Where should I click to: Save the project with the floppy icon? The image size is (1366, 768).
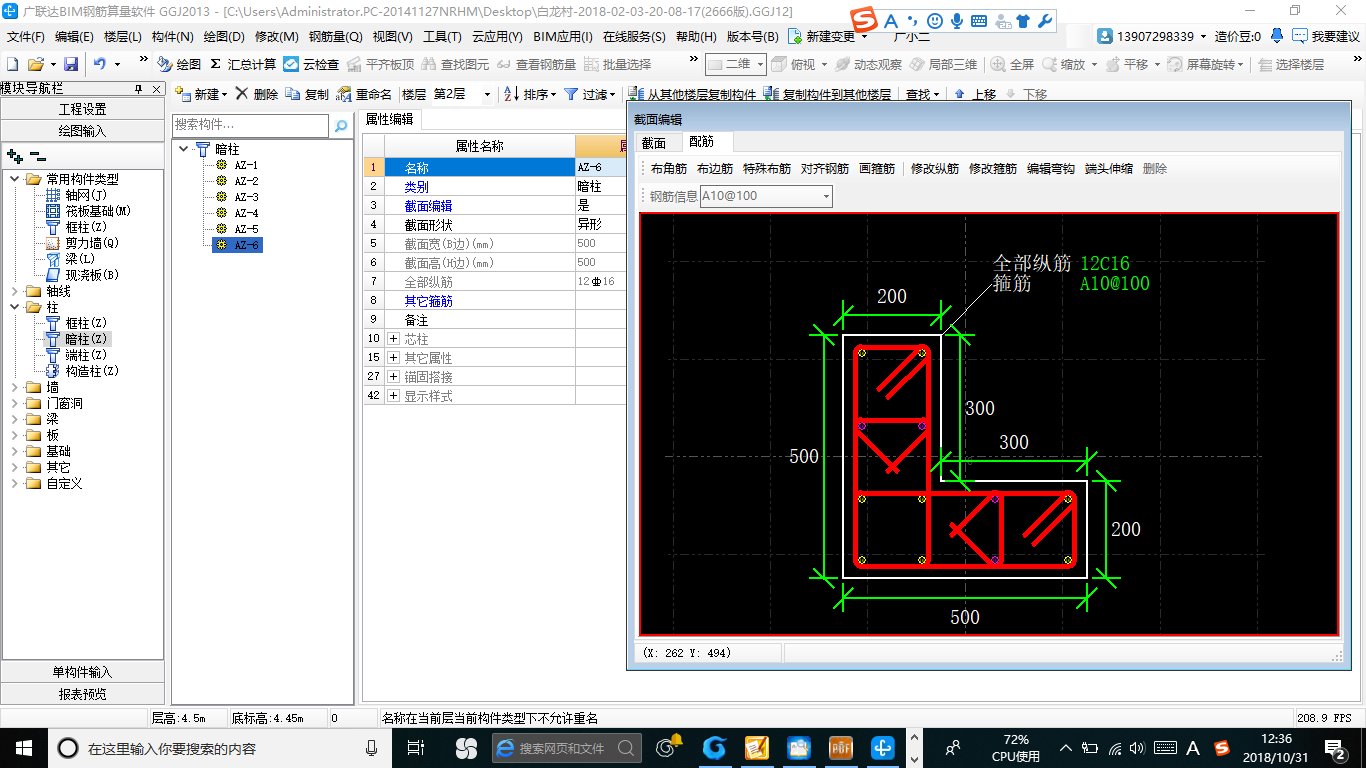tap(71, 64)
